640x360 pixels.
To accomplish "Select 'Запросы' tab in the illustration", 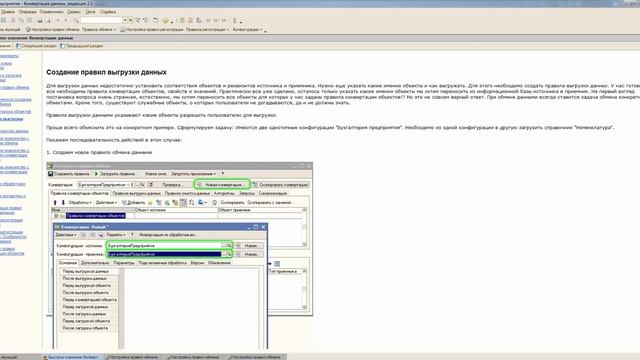I will pos(247,193).
